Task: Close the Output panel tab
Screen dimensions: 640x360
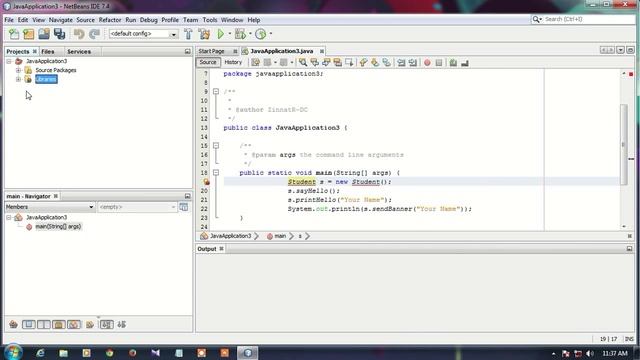Action: (x=221, y=249)
